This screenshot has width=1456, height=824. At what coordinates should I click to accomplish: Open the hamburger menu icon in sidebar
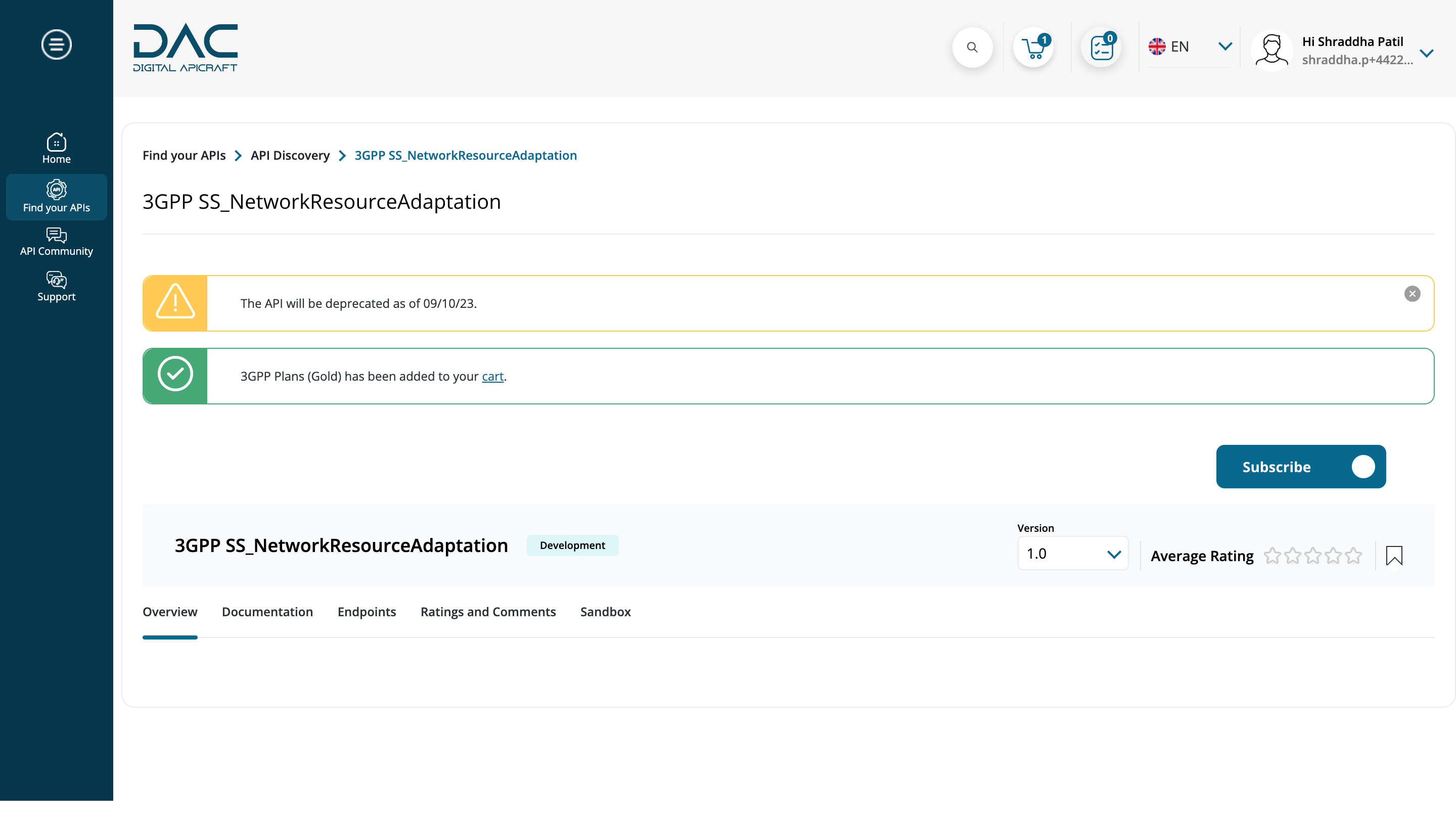(57, 44)
